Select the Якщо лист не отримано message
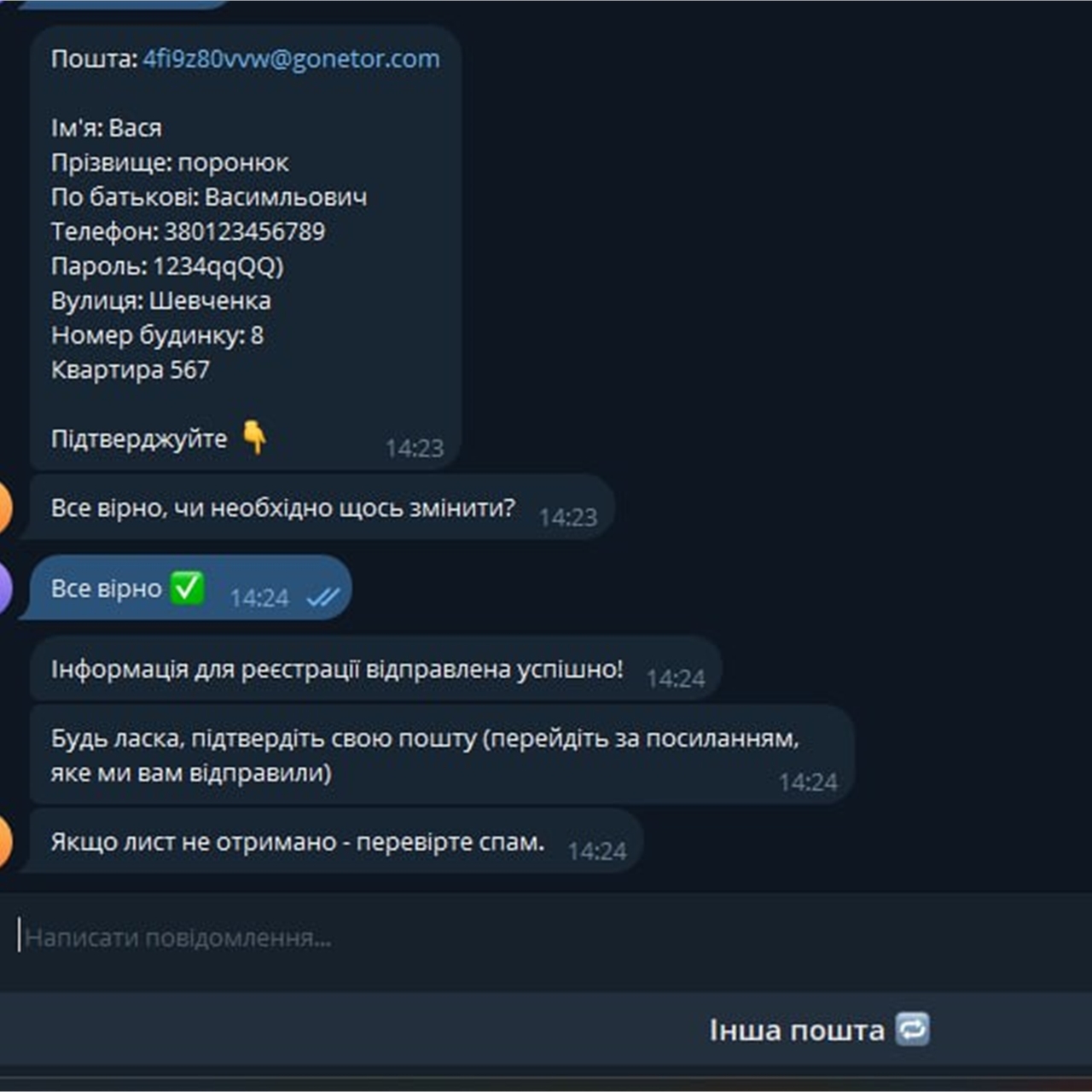The height and width of the screenshot is (1092, 1092). [x=336, y=841]
